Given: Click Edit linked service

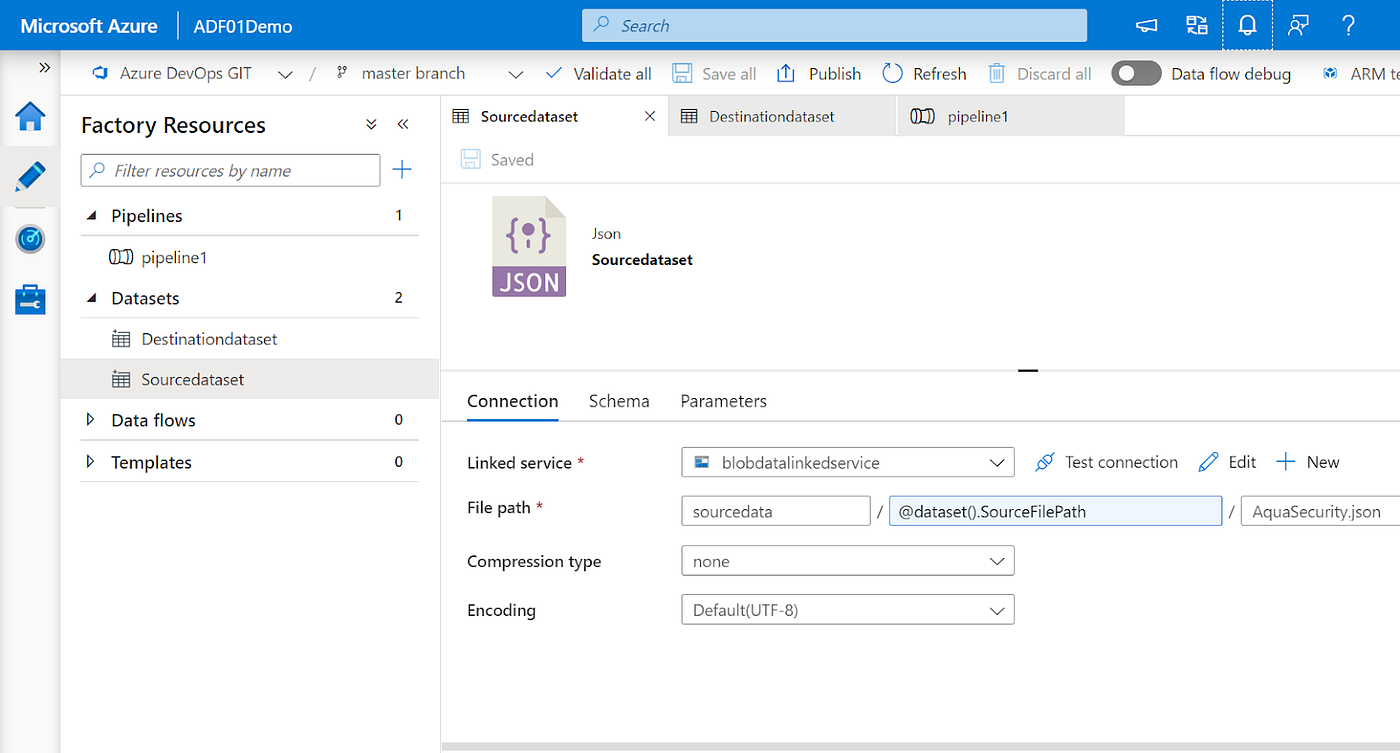Looking at the screenshot, I should coord(1227,462).
